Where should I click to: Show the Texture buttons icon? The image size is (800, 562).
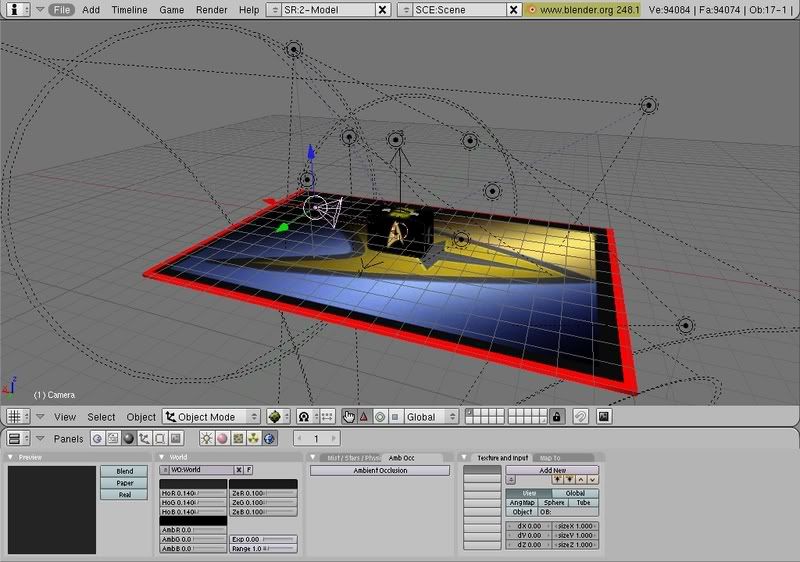pos(238,439)
